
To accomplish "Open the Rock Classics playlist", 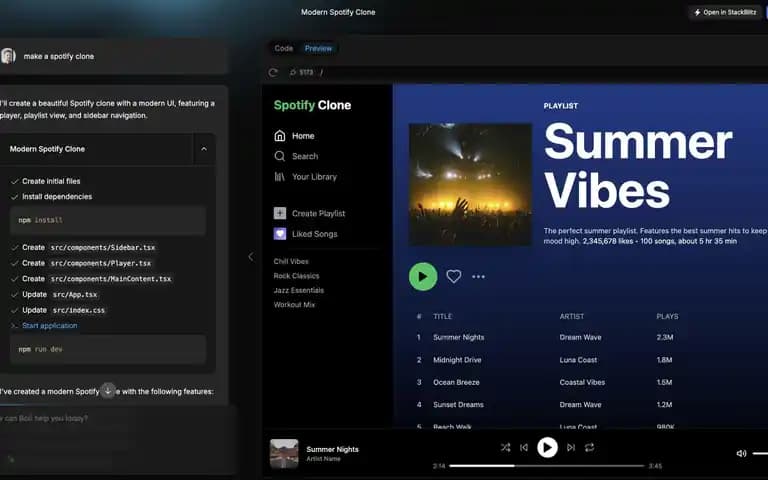I will (x=296, y=276).
